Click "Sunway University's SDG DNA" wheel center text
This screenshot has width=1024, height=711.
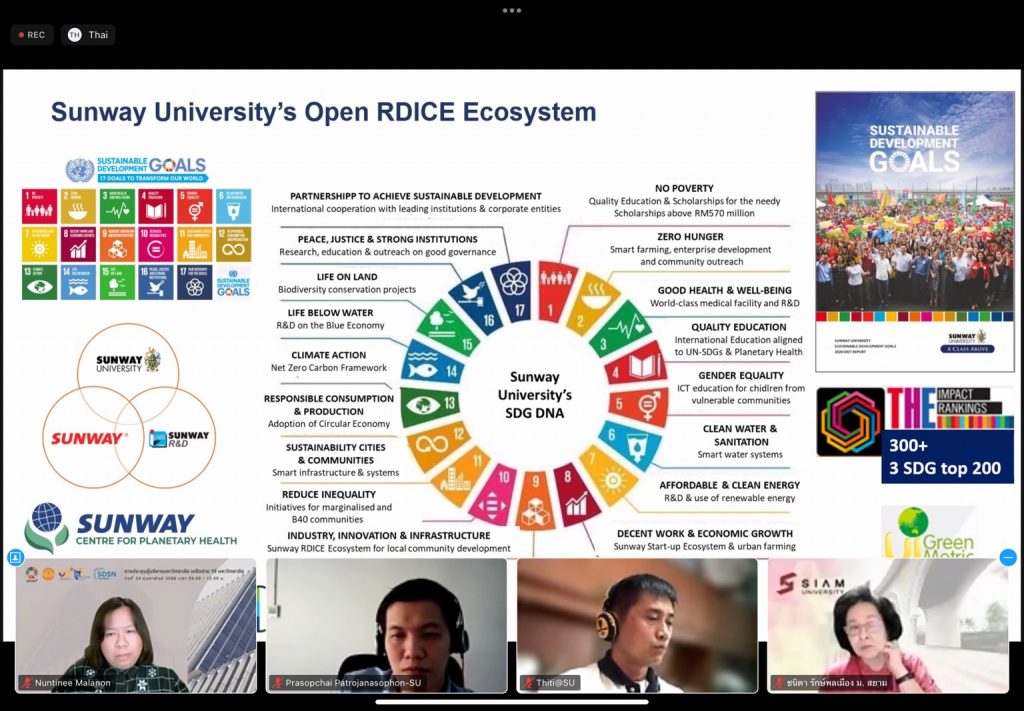535,395
